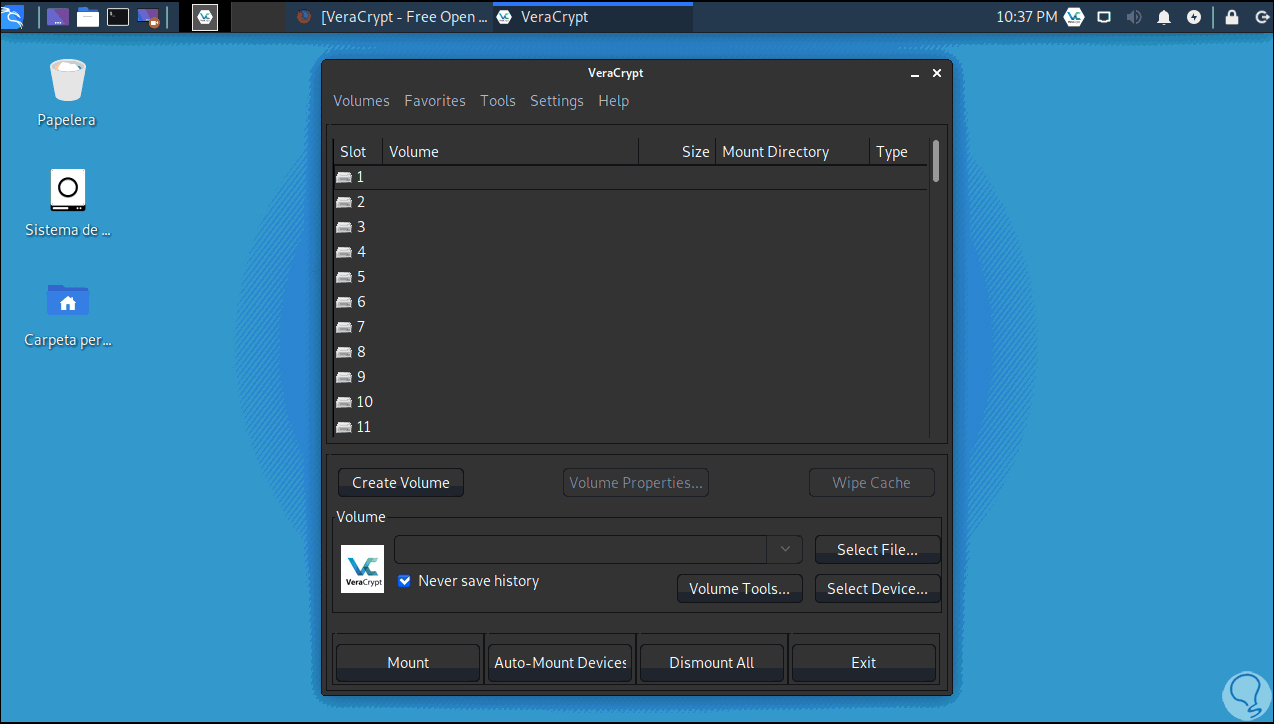Viewport: 1274px width, 724px height.
Task: Click the Size column header
Action: coord(678,152)
